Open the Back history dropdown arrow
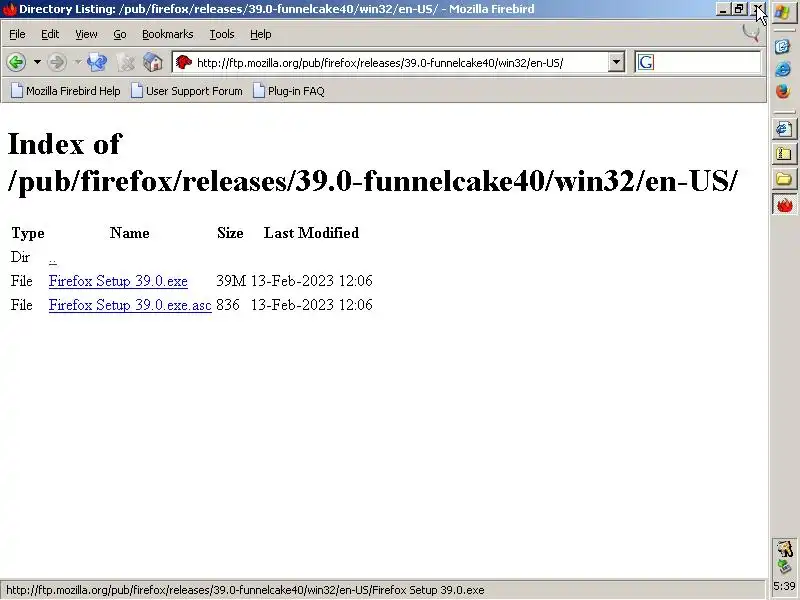The image size is (800, 600). coord(37,62)
